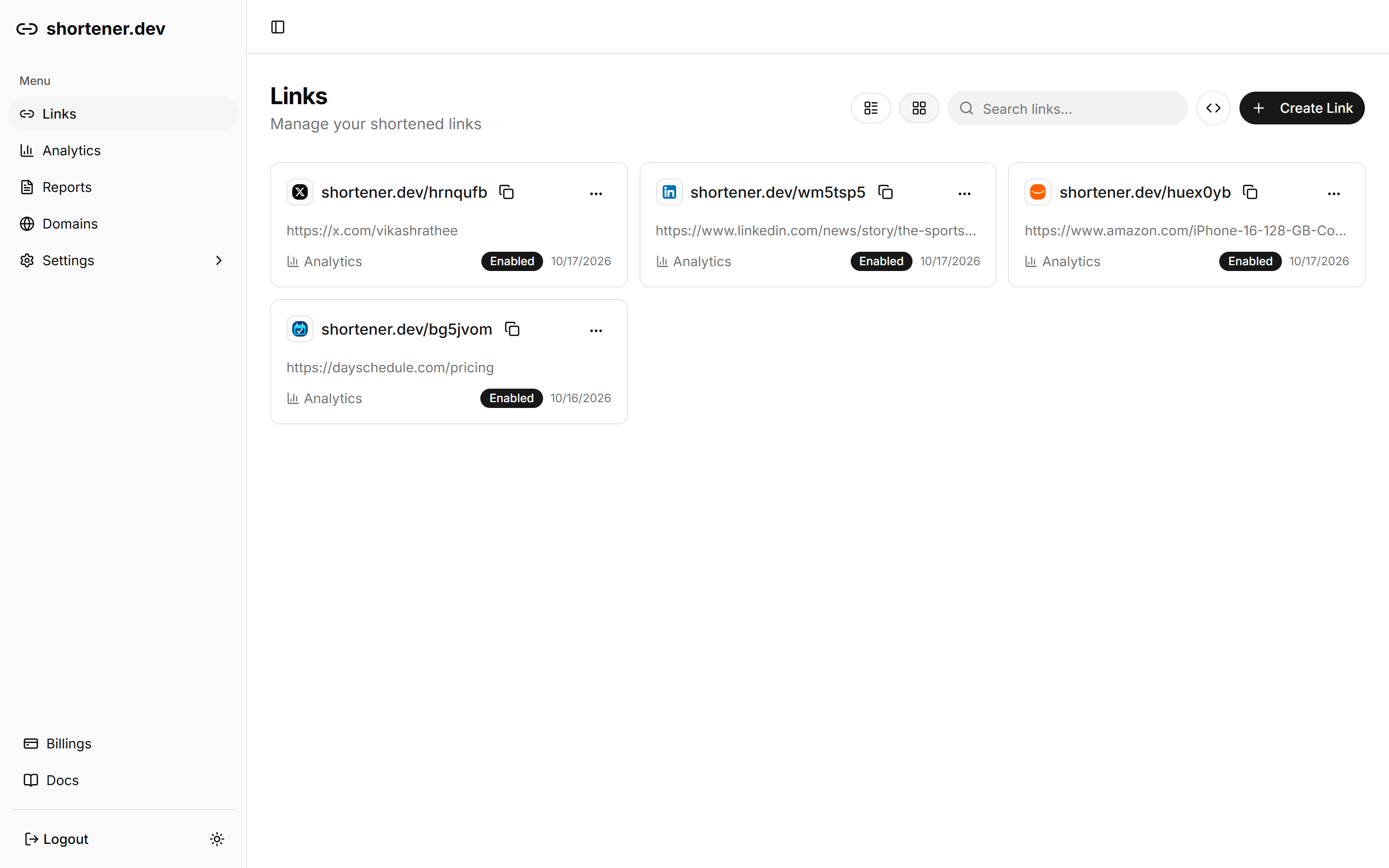Focus the Search links field

tap(1068, 108)
